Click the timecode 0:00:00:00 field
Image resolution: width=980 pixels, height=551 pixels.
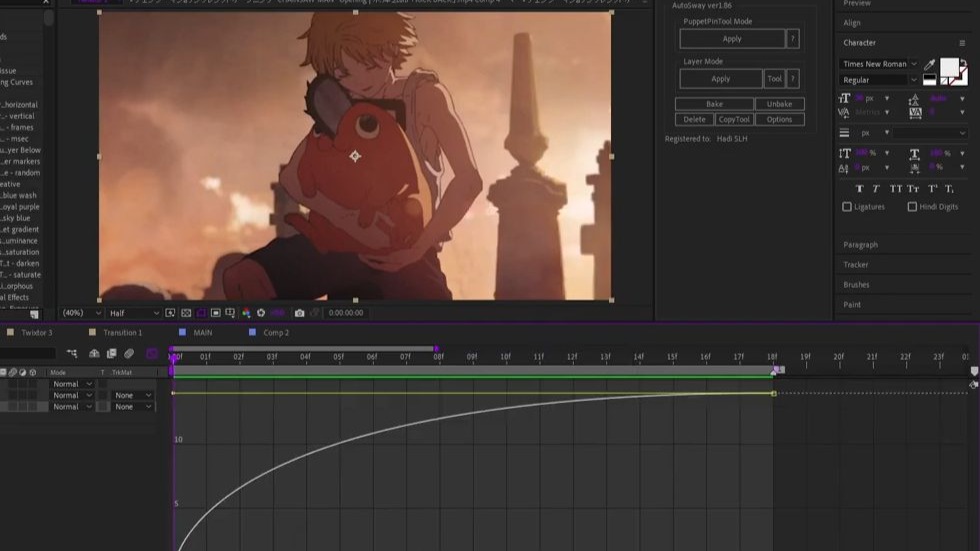[x=346, y=313]
